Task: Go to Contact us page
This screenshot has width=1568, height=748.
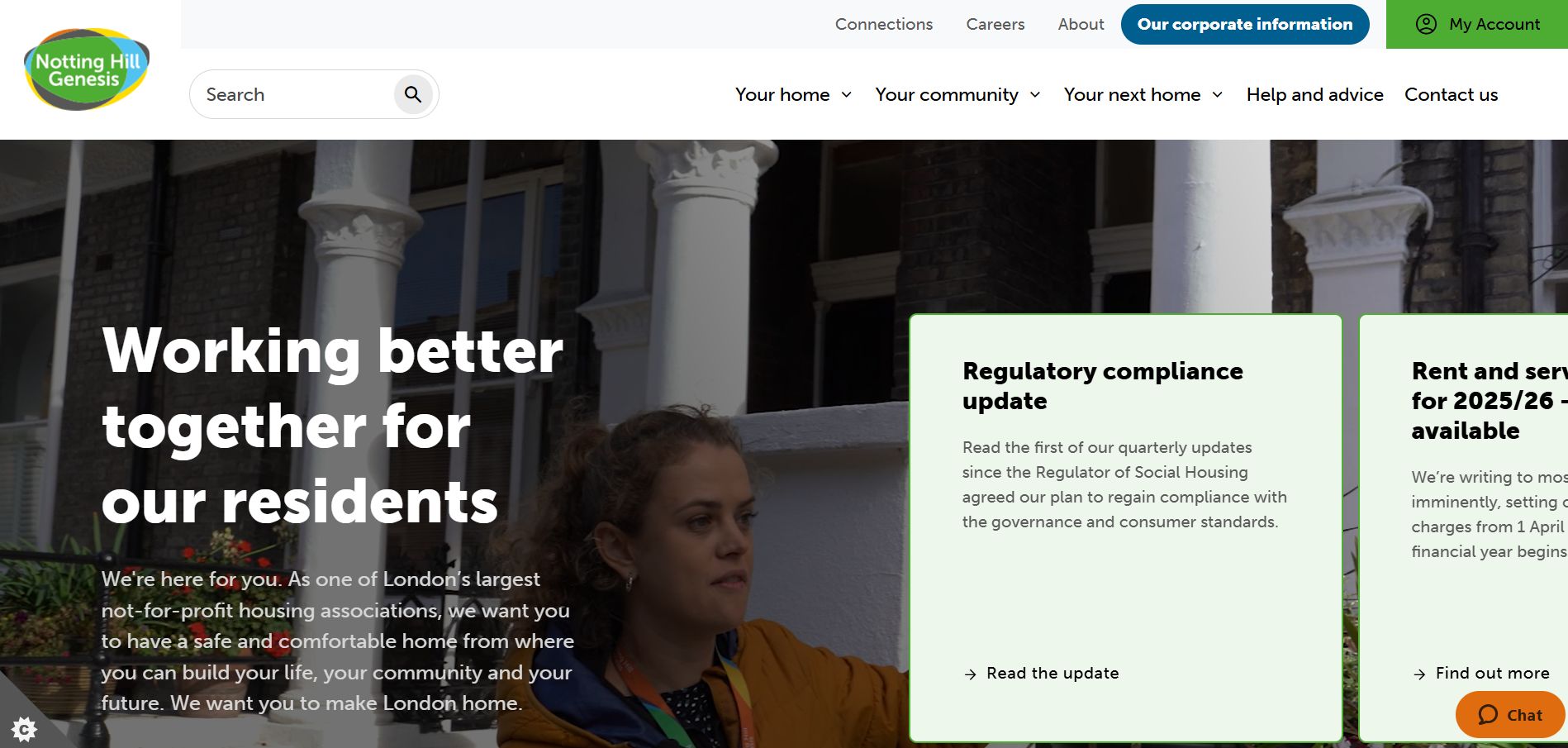Action: click(x=1451, y=94)
